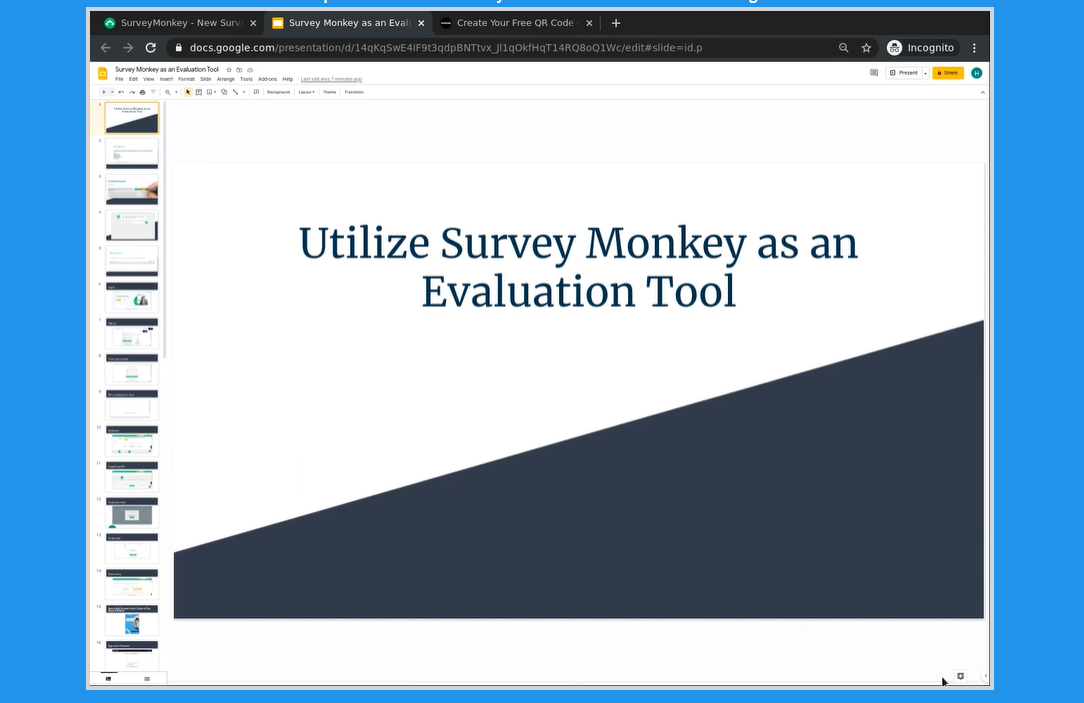Open Chrome three-dot menu

point(974,48)
